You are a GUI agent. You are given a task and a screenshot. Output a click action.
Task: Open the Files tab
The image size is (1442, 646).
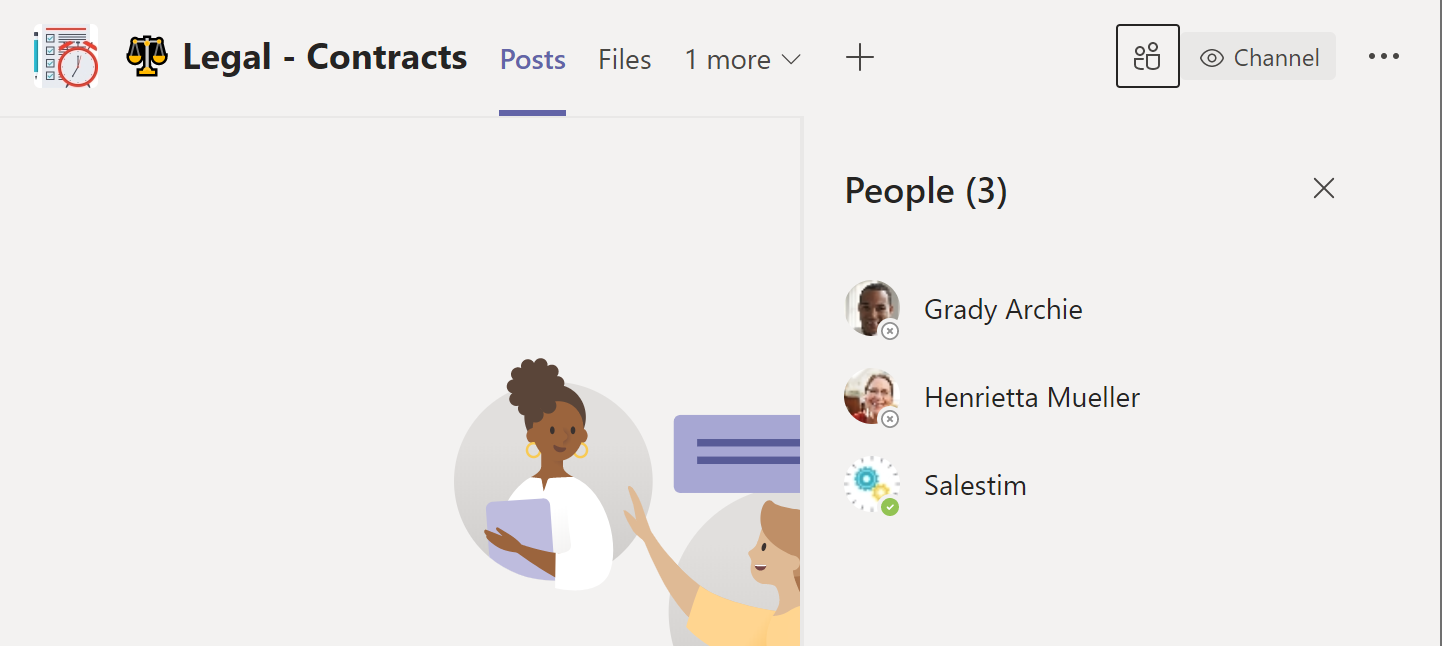(624, 60)
